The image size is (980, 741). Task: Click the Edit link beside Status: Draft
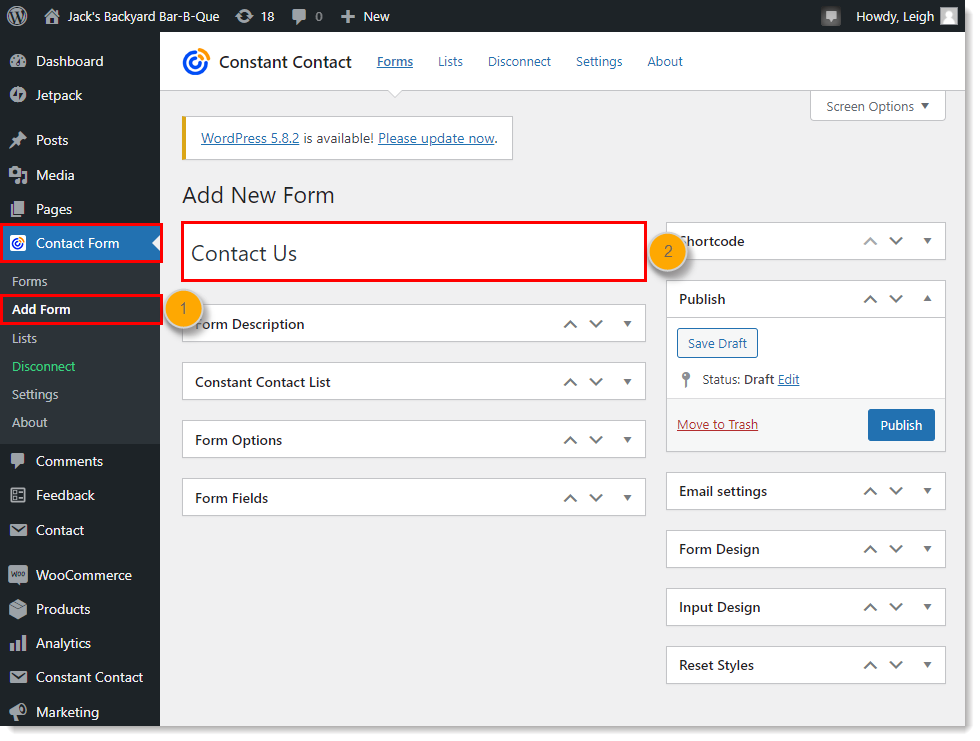click(788, 379)
